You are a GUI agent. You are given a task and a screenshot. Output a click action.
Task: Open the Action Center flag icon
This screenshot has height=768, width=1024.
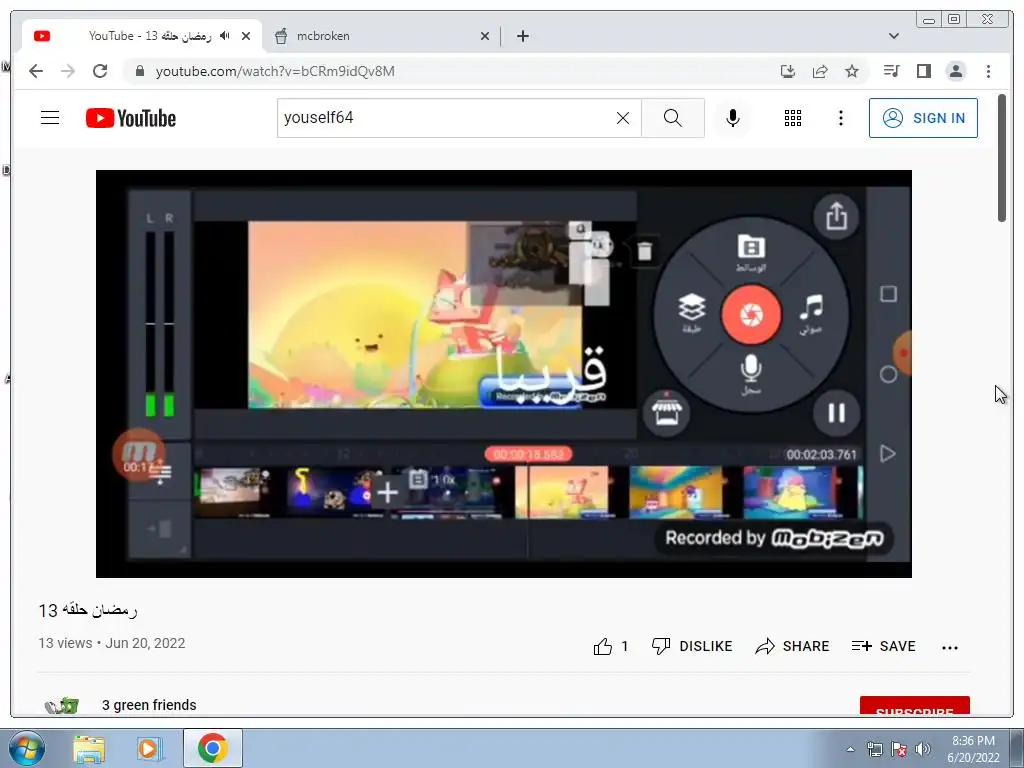click(899, 749)
